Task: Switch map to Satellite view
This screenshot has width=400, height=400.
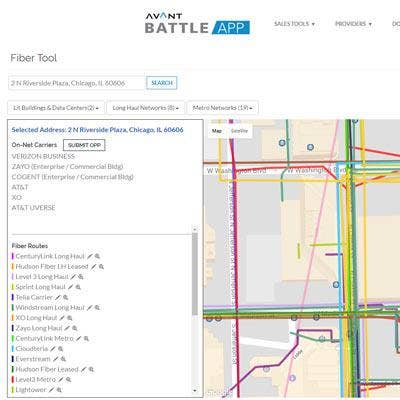Action: [x=239, y=131]
